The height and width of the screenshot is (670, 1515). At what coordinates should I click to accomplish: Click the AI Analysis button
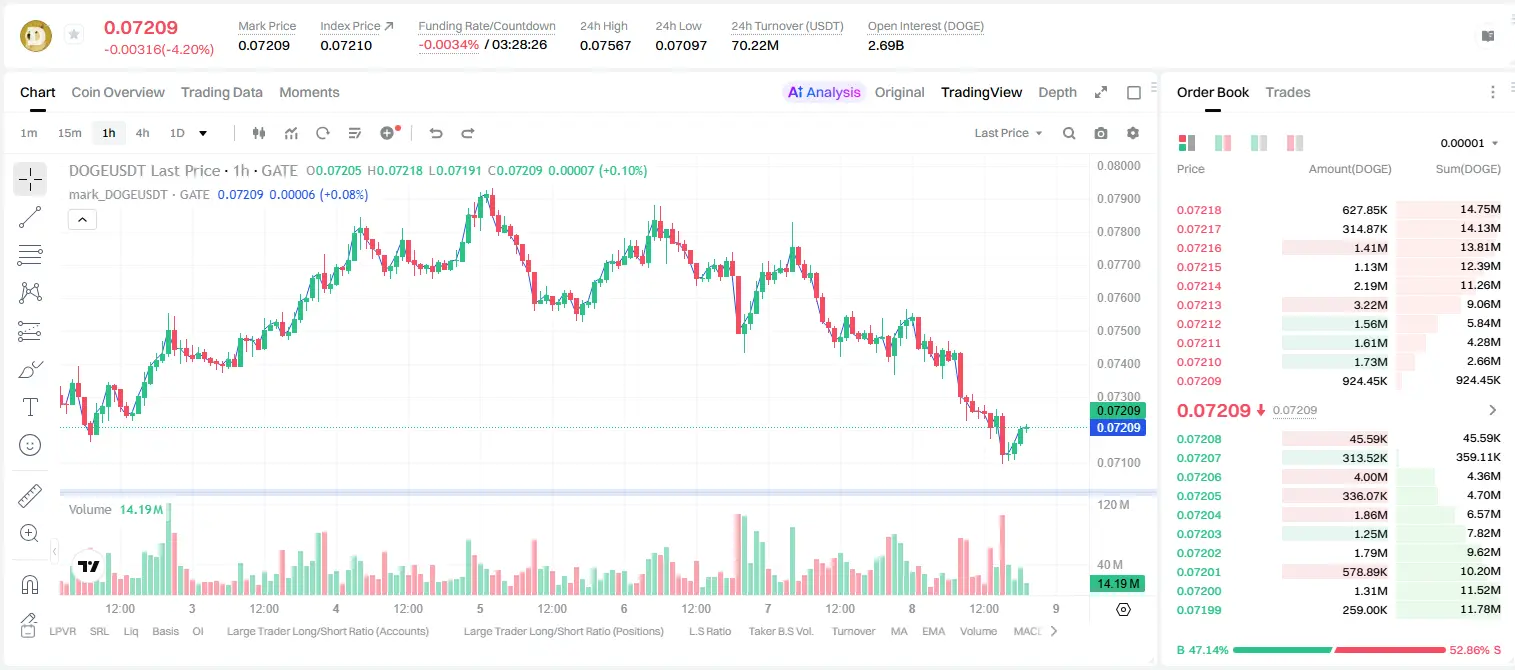824,92
